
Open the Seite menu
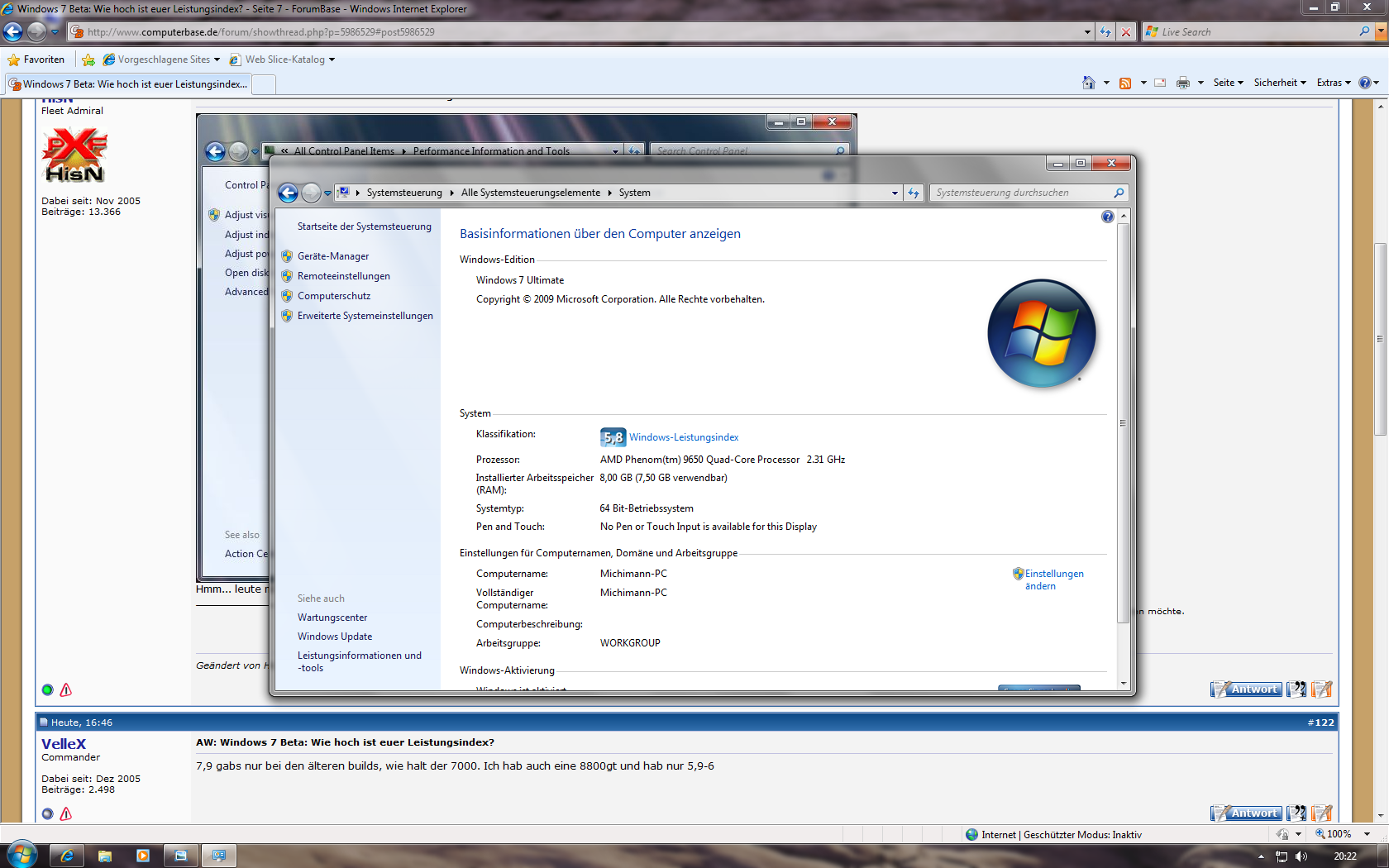click(x=1228, y=83)
